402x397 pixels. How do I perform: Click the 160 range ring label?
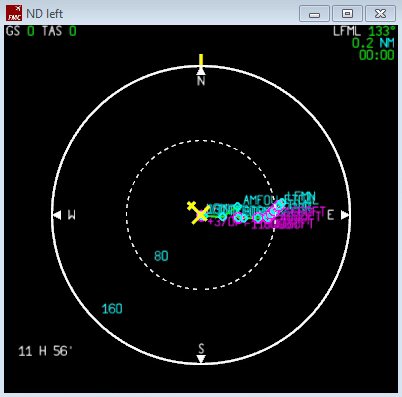(112, 309)
